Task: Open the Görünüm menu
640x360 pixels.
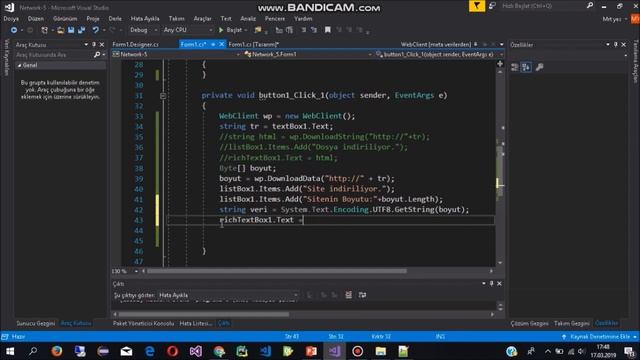Action: coord(65,19)
